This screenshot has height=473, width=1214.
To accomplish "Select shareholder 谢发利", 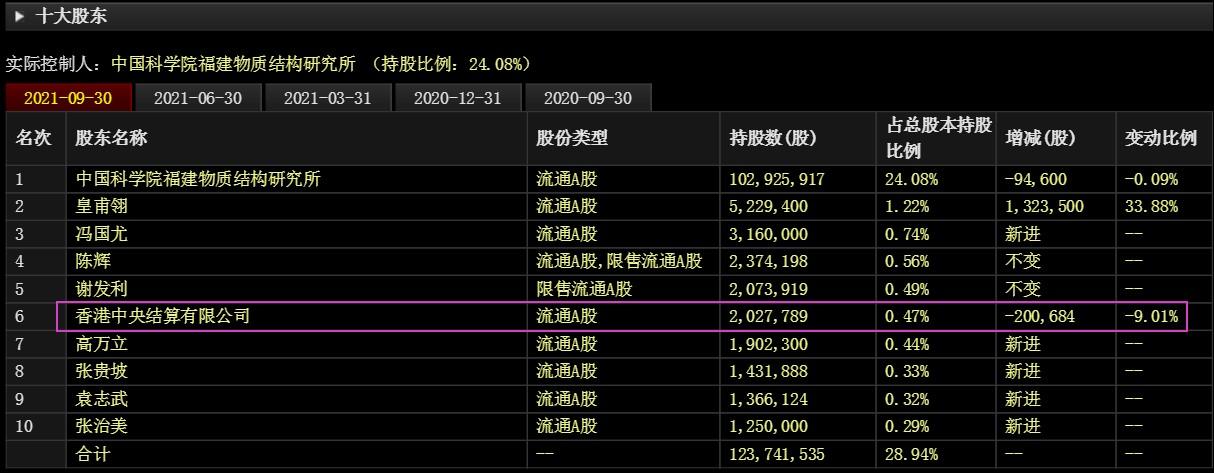I will 103,290.
